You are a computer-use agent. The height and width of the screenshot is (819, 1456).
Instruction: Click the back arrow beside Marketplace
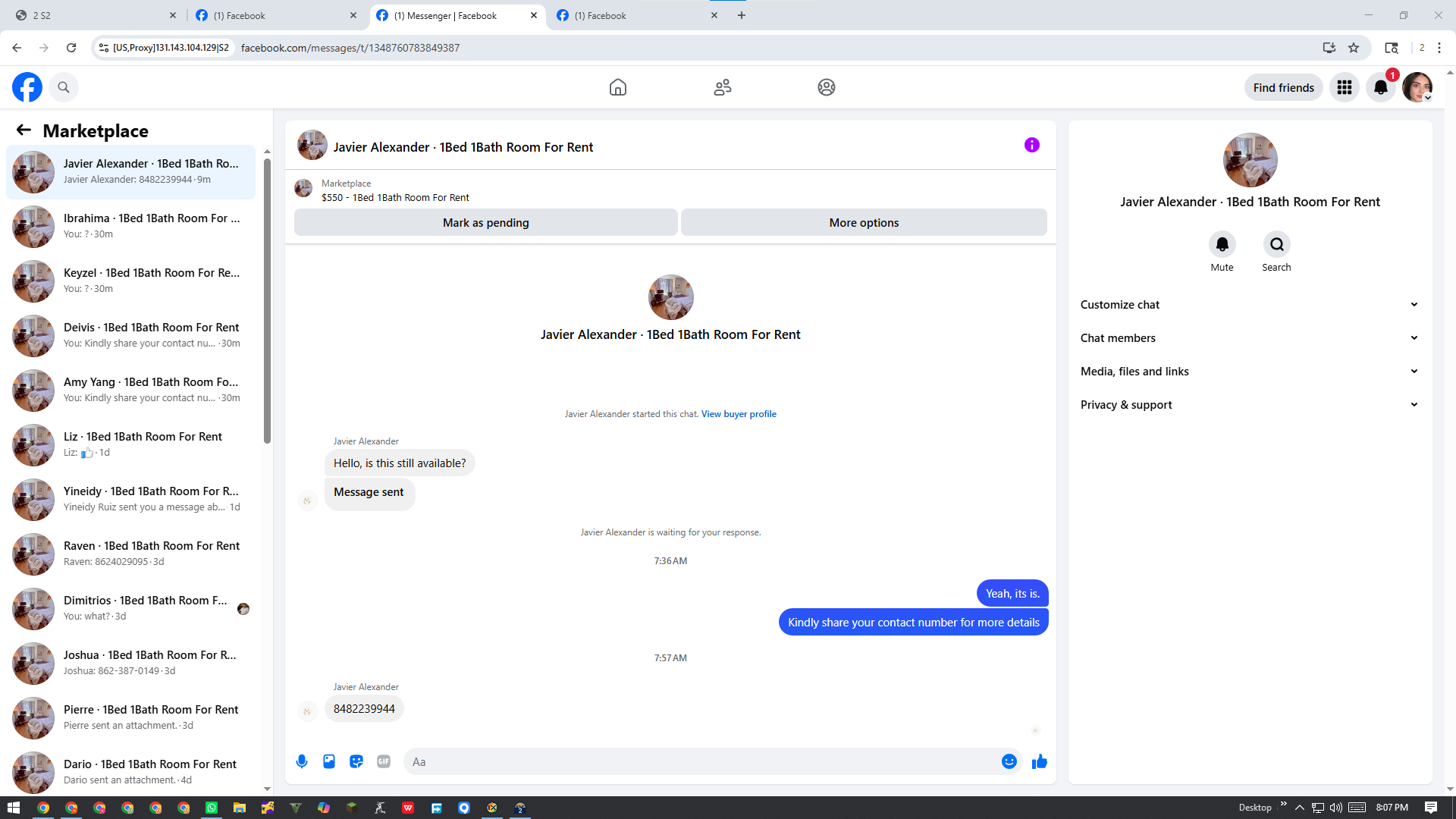[24, 130]
